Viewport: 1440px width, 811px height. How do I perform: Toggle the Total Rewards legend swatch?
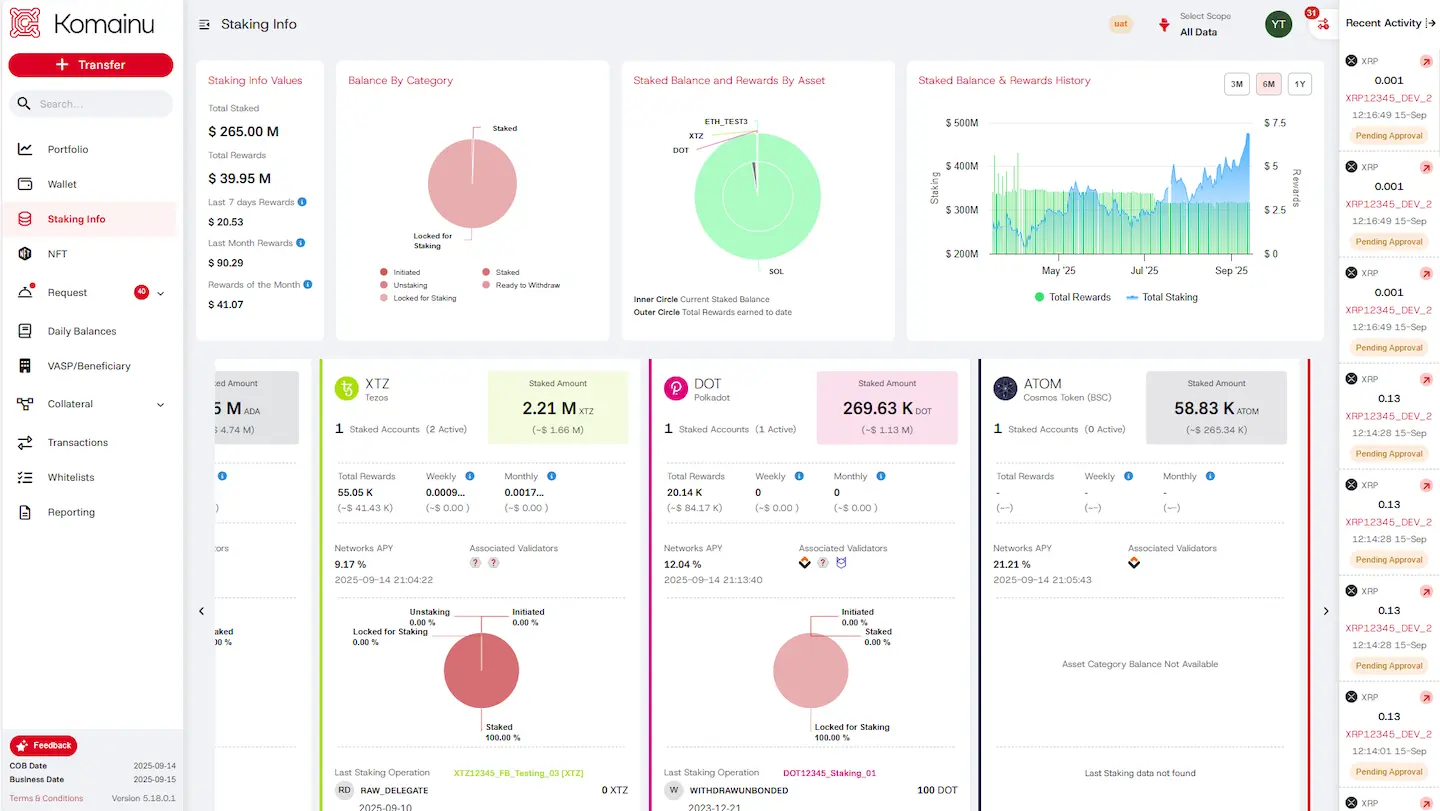pos(1039,297)
